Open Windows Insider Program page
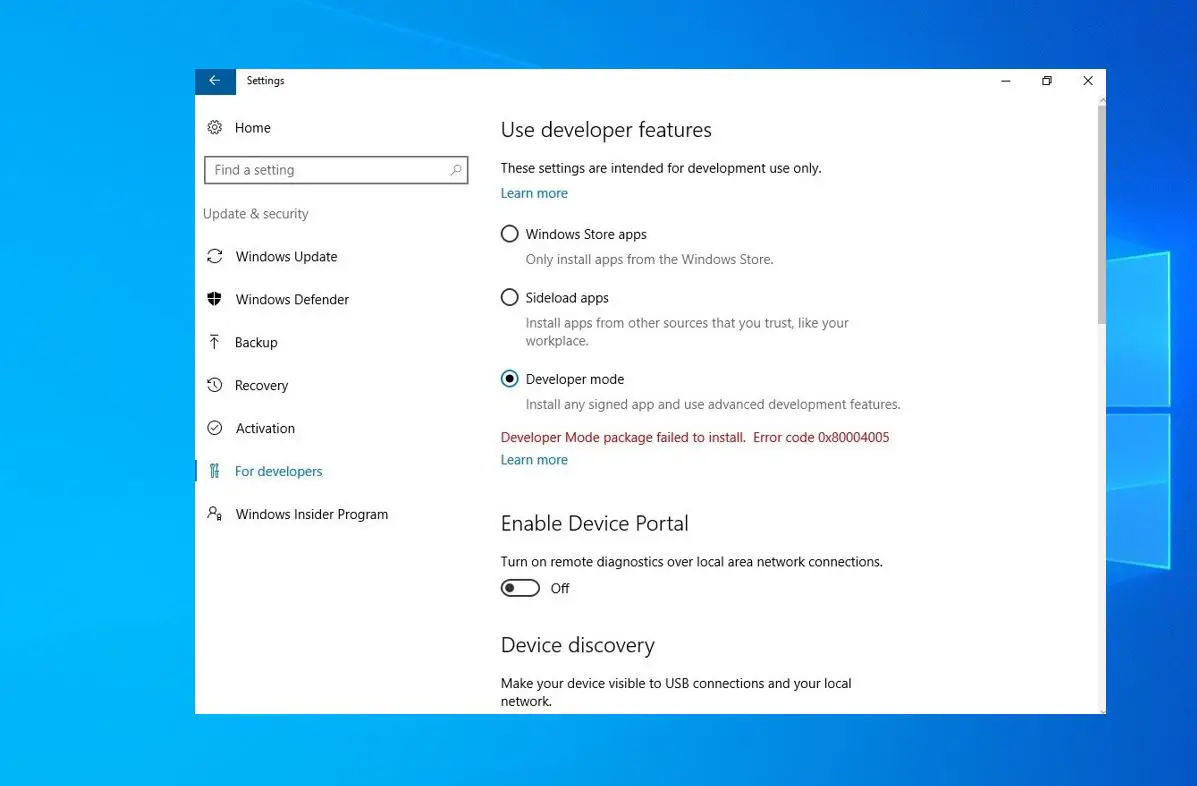Screen dimensions: 1197x786 tap(311, 514)
